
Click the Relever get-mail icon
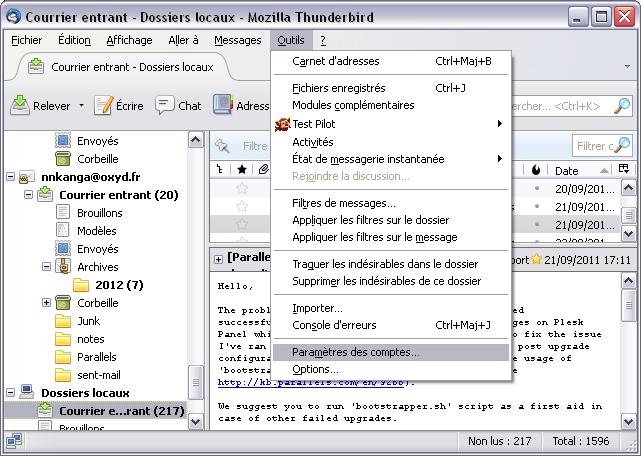tap(20, 105)
